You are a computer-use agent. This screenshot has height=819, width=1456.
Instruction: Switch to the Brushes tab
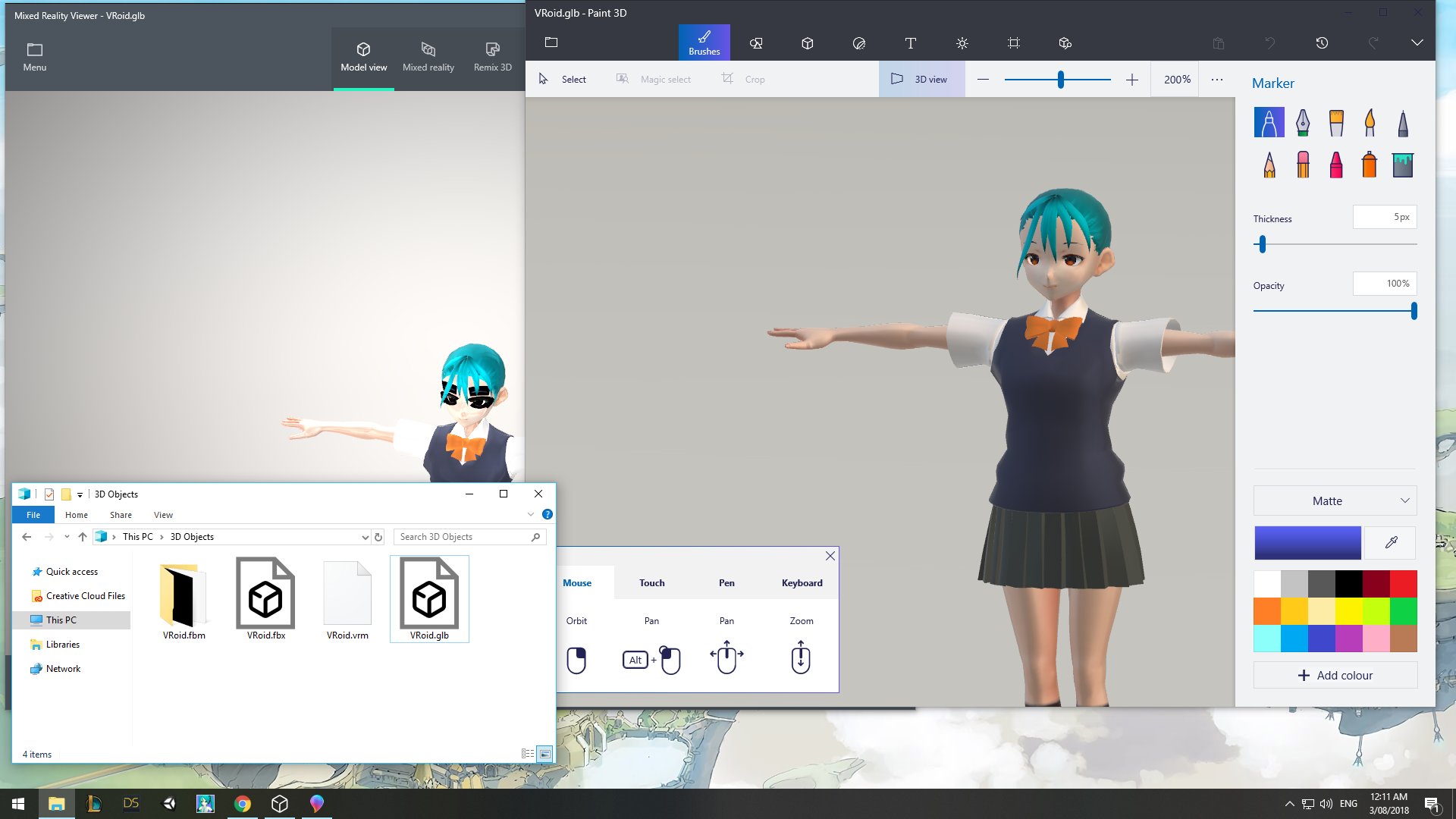[704, 42]
